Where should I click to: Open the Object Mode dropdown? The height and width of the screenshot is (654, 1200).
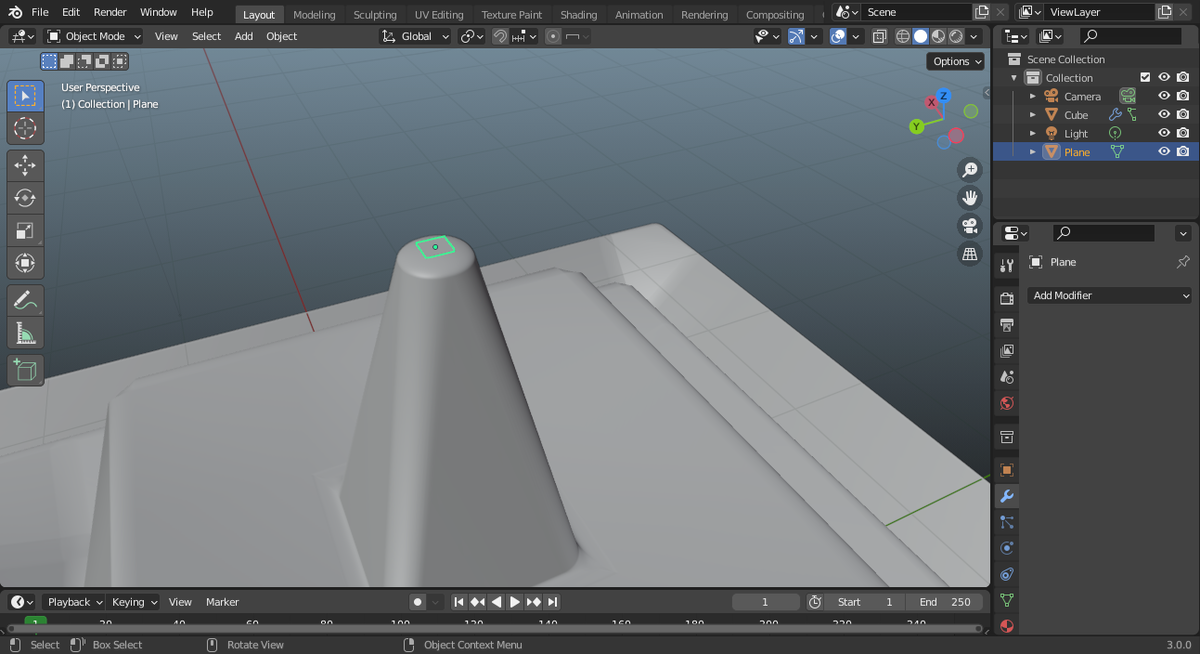(x=95, y=36)
